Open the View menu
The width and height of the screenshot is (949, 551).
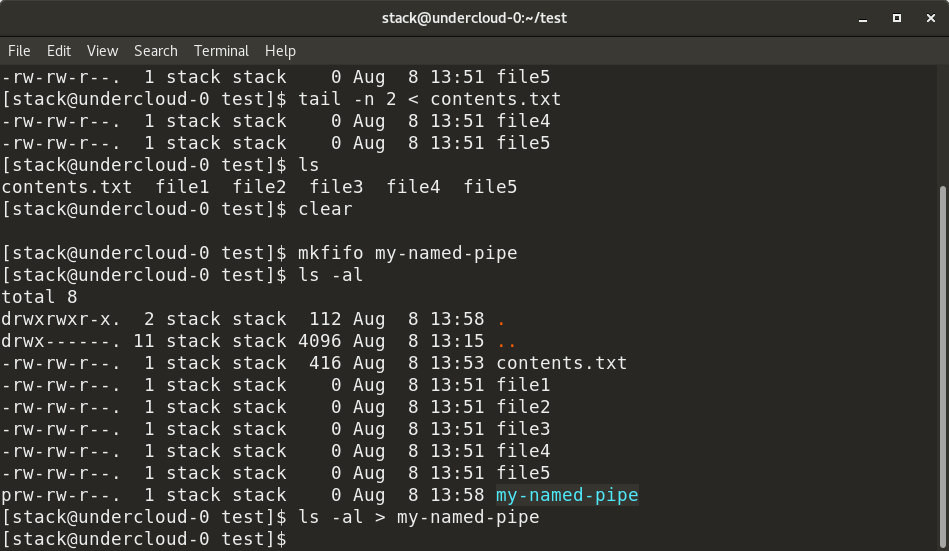point(102,50)
